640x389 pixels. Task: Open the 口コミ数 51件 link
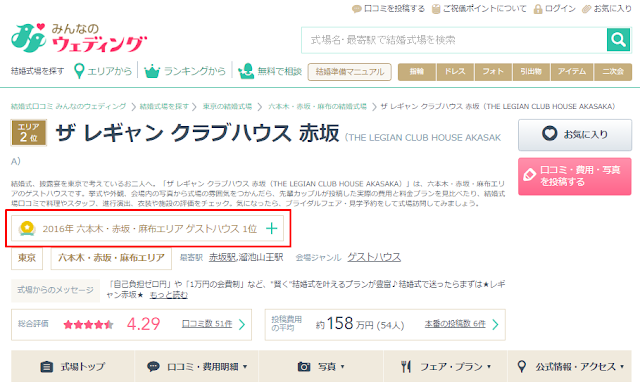pos(207,324)
